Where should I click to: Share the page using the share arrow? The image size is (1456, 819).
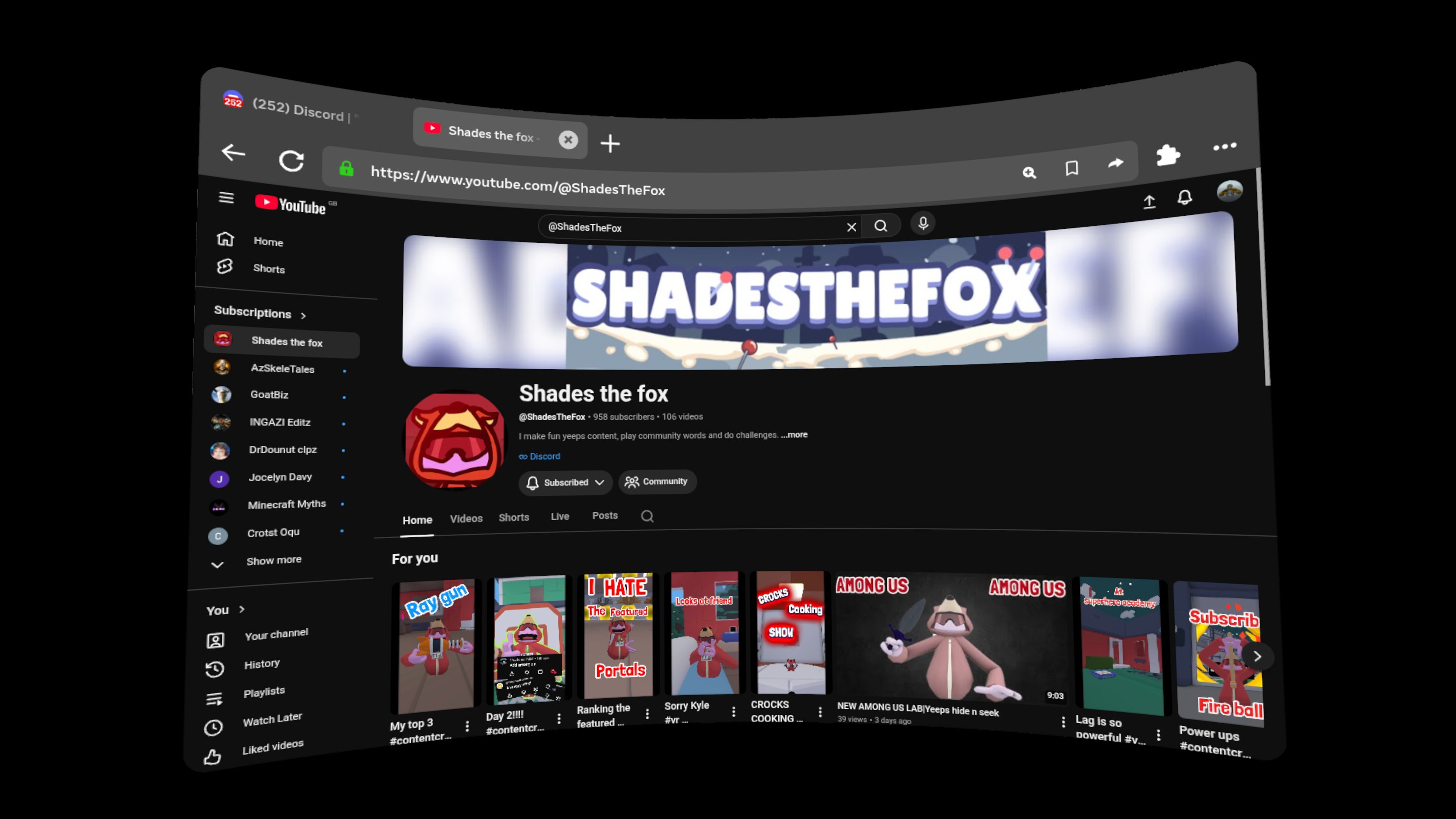click(1115, 163)
